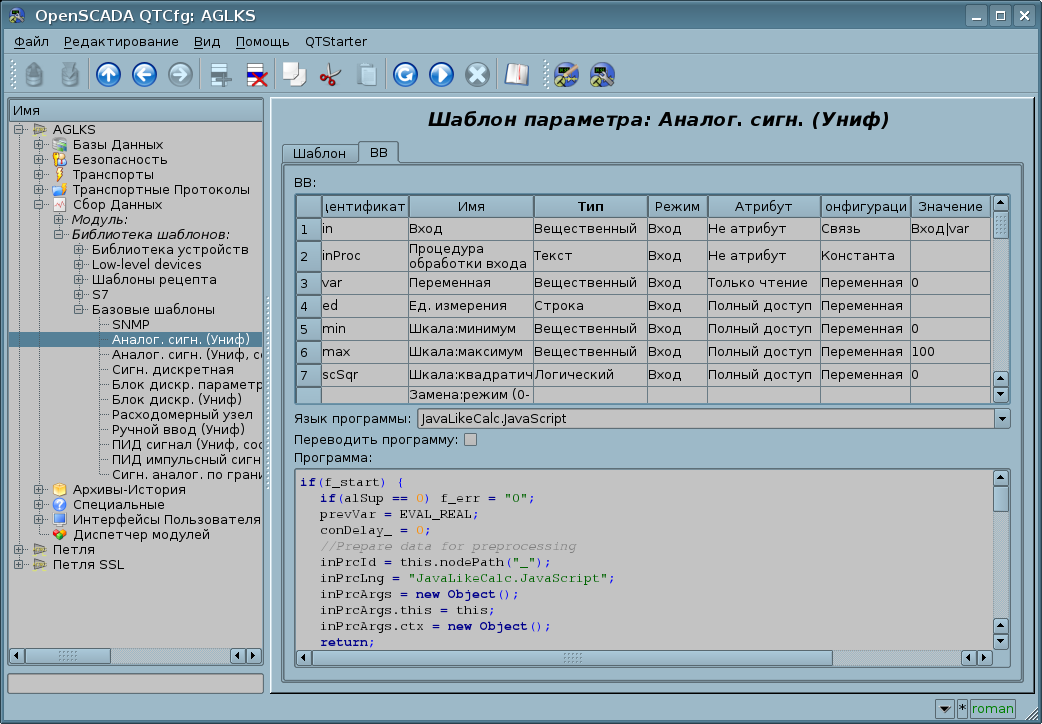The width and height of the screenshot is (1042, 724).
Task: Click the add item toolbar icon
Action: click(220, 75)
